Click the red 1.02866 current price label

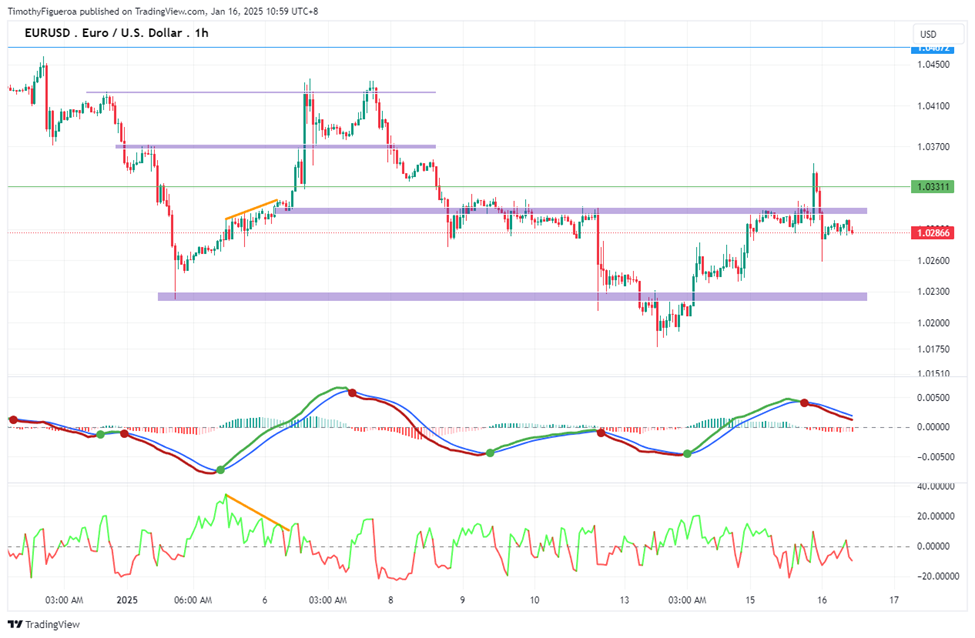coord(932,233)
